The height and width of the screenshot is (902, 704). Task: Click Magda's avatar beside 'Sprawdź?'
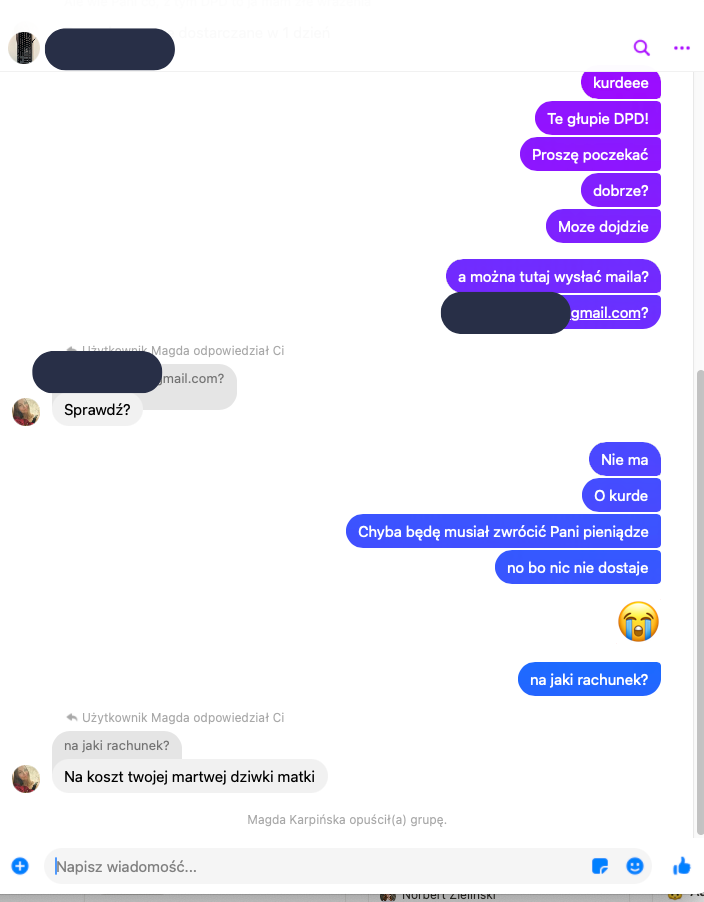coord(26,411)
